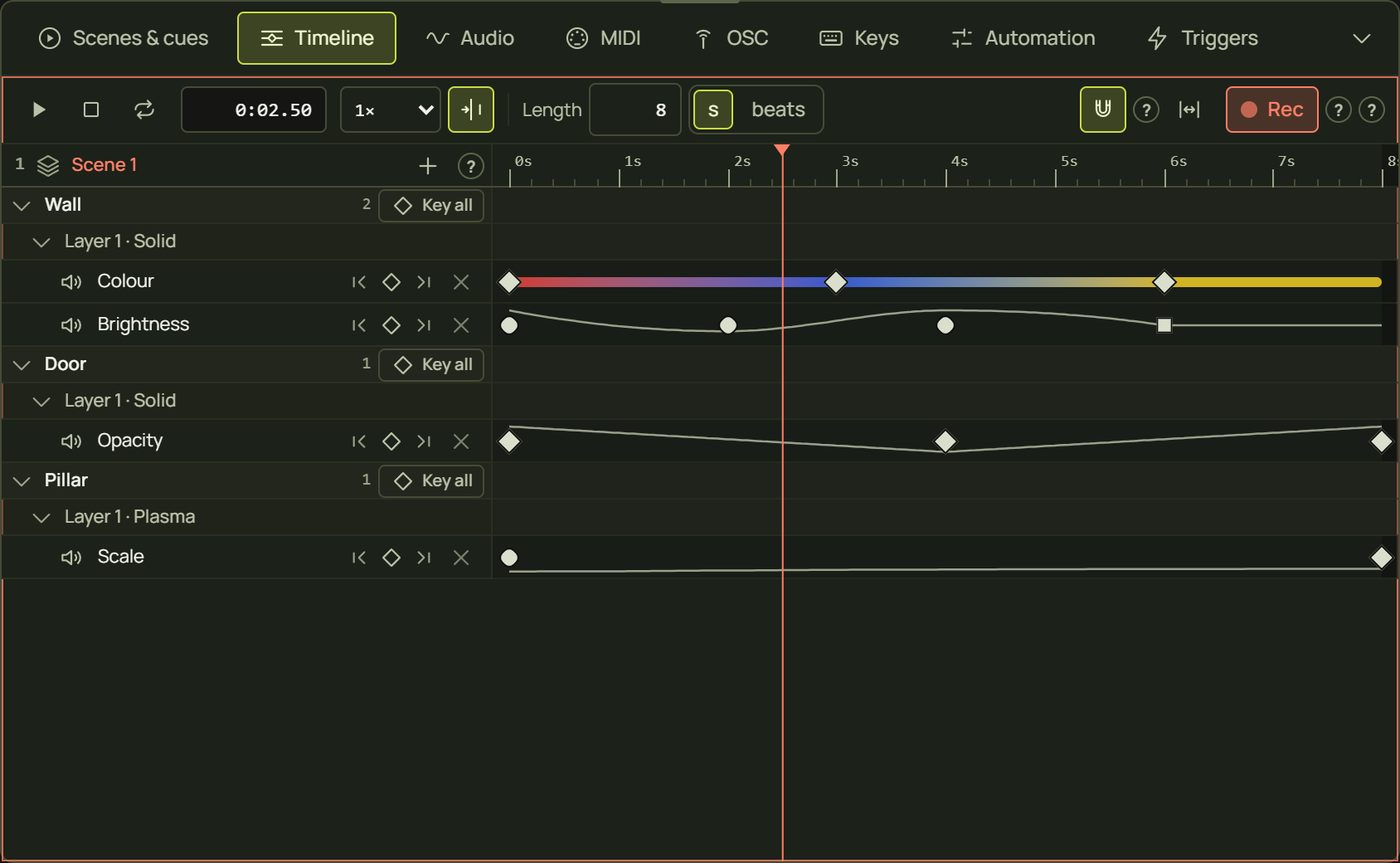Switch length unit to beats

778,110
